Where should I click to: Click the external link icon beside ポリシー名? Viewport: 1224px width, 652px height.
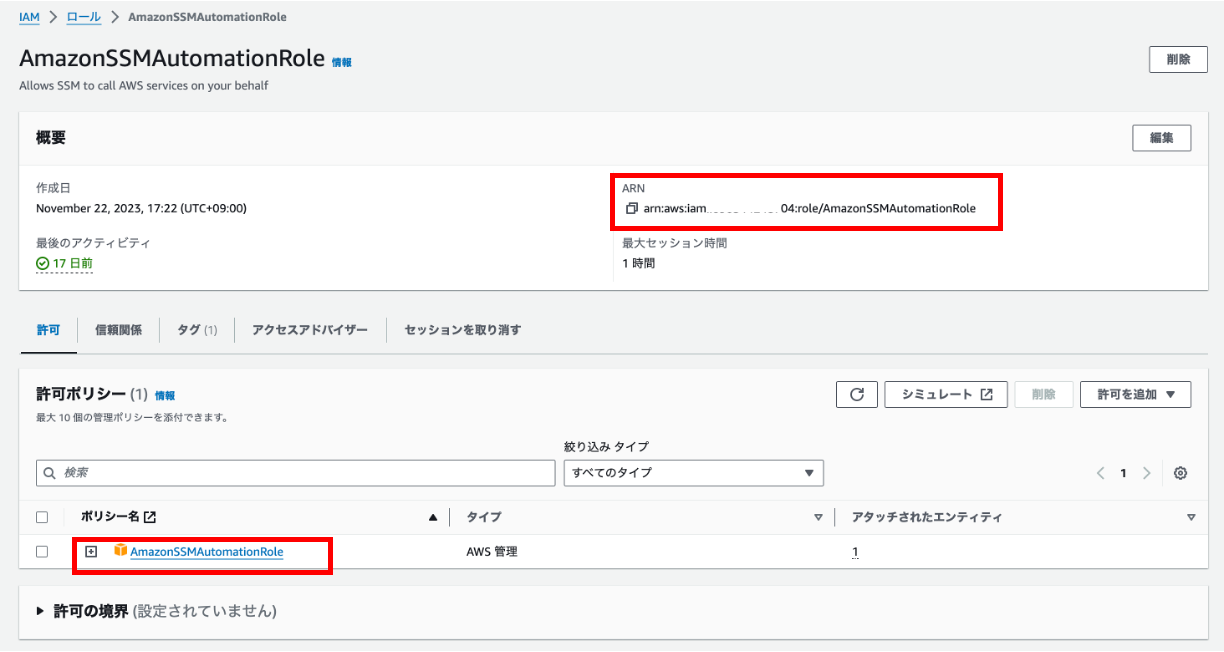pyautogui.click(x=150, y=517)
